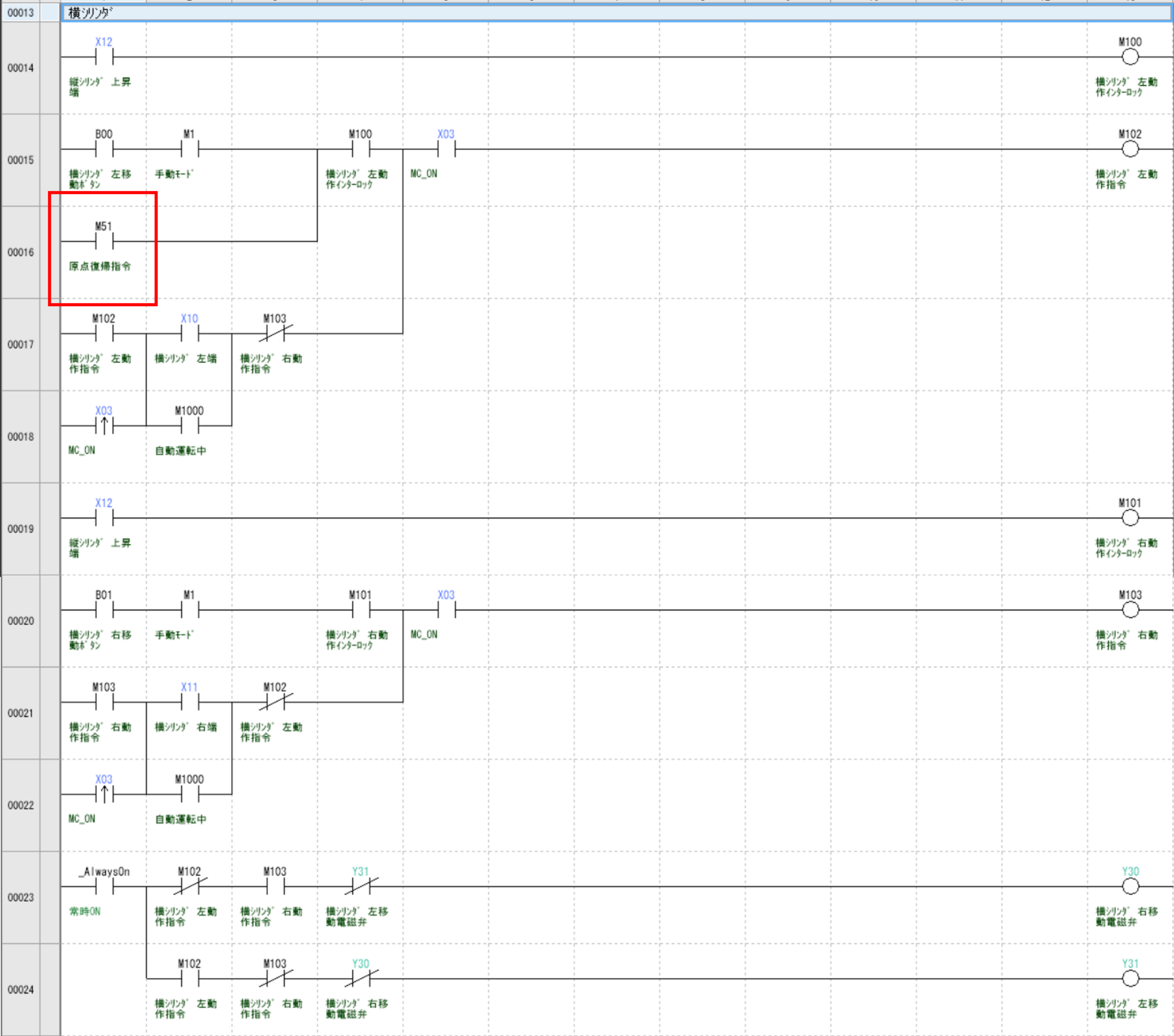The width and height of the screenshot is (1174, 1036).
Task: Select the M101 output coil in rung 00019
Action: click(1129, 518)
